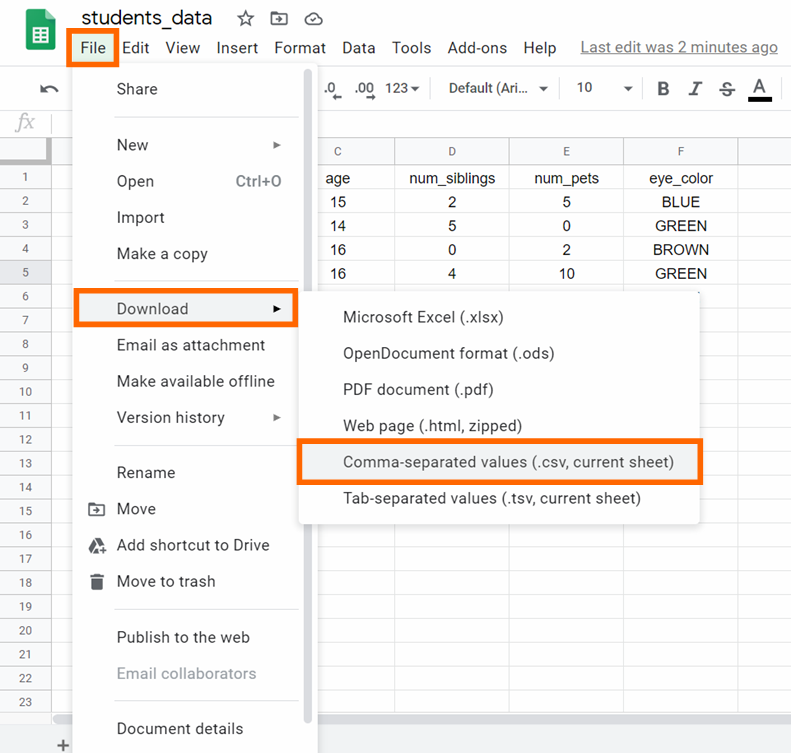Click the File menu vertical scrollbar
The height and width of the screenshot is (753, 793).
[308, 397]
